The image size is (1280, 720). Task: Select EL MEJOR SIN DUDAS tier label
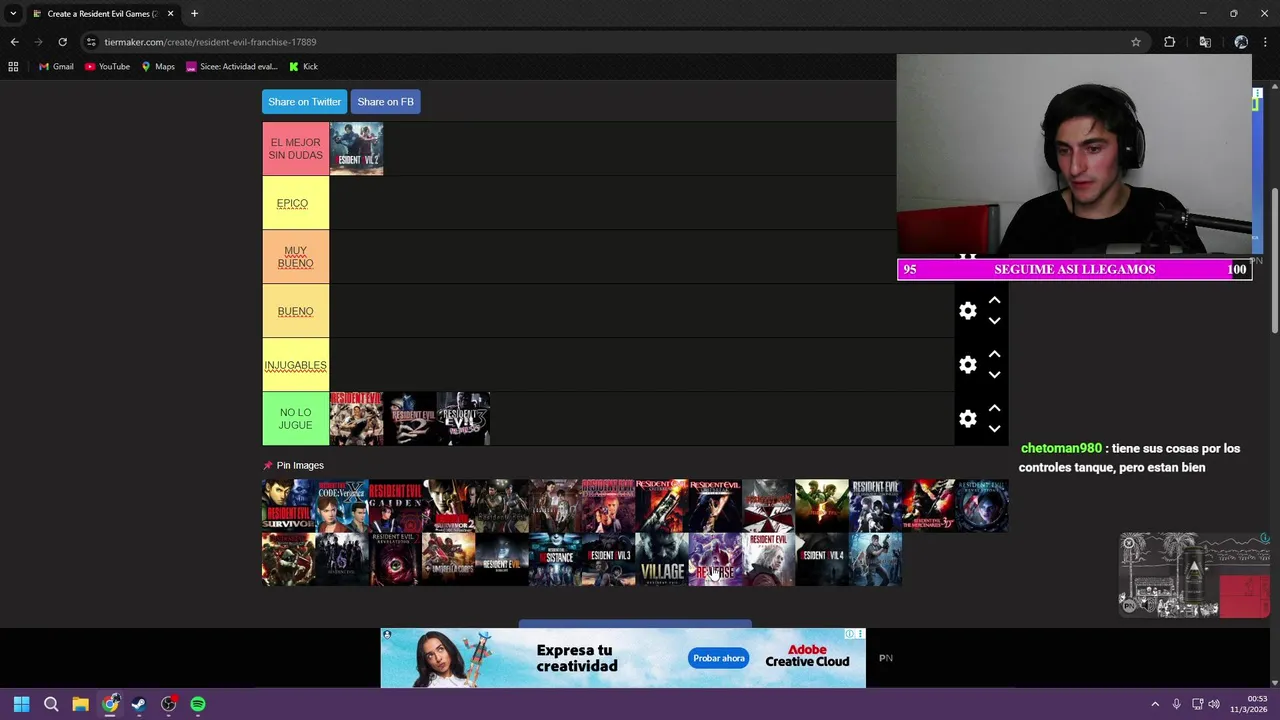coord(295,149)
